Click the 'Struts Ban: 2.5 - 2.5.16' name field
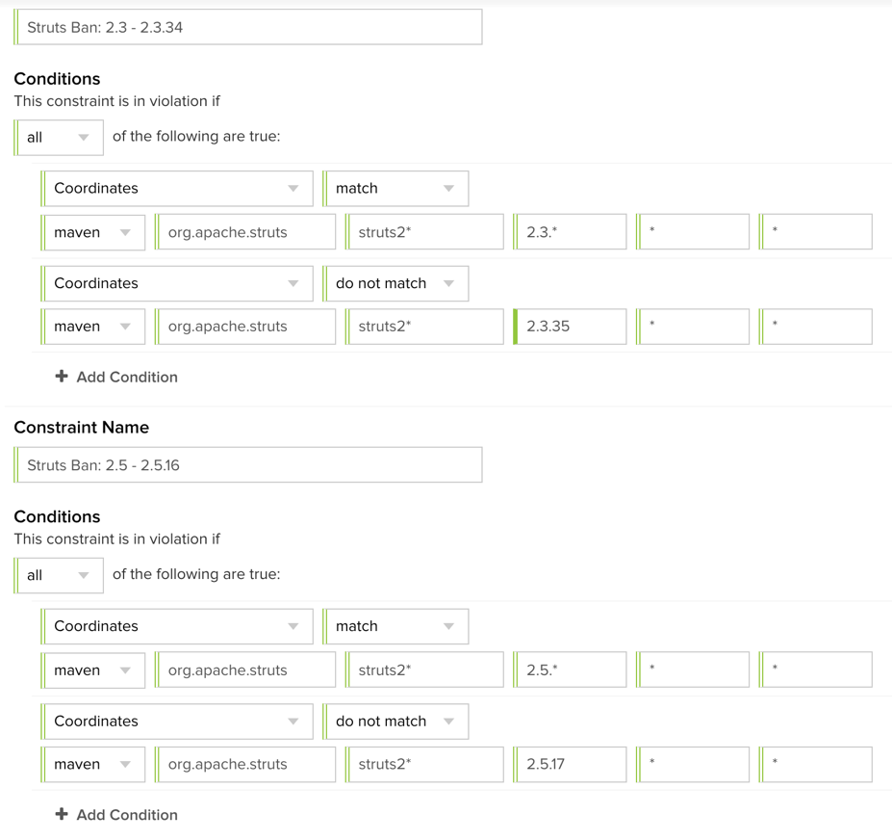This screenshot has height=840, width=892. pyautogui.click(x=248, y=465)
